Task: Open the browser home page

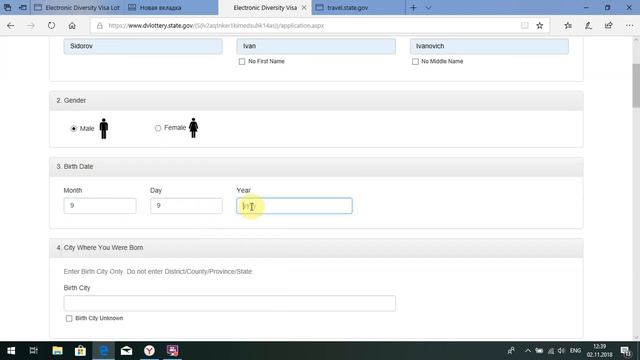Action: tap(72, 26)
